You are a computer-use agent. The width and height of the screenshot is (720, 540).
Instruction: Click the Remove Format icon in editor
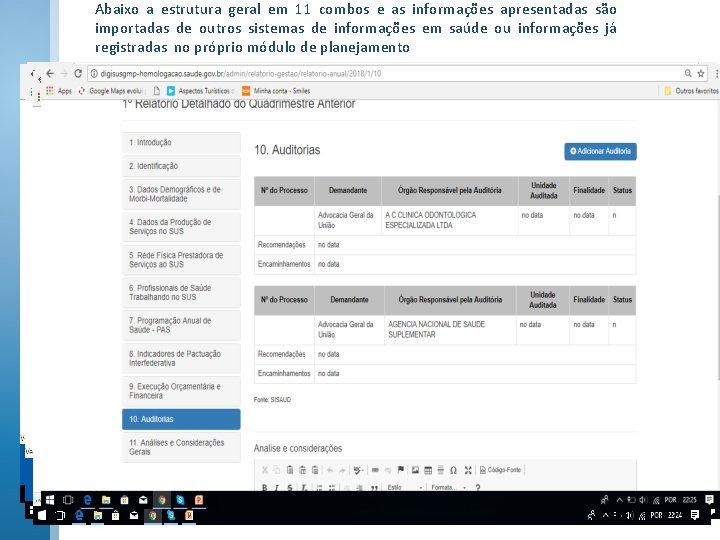coord(304,488)
